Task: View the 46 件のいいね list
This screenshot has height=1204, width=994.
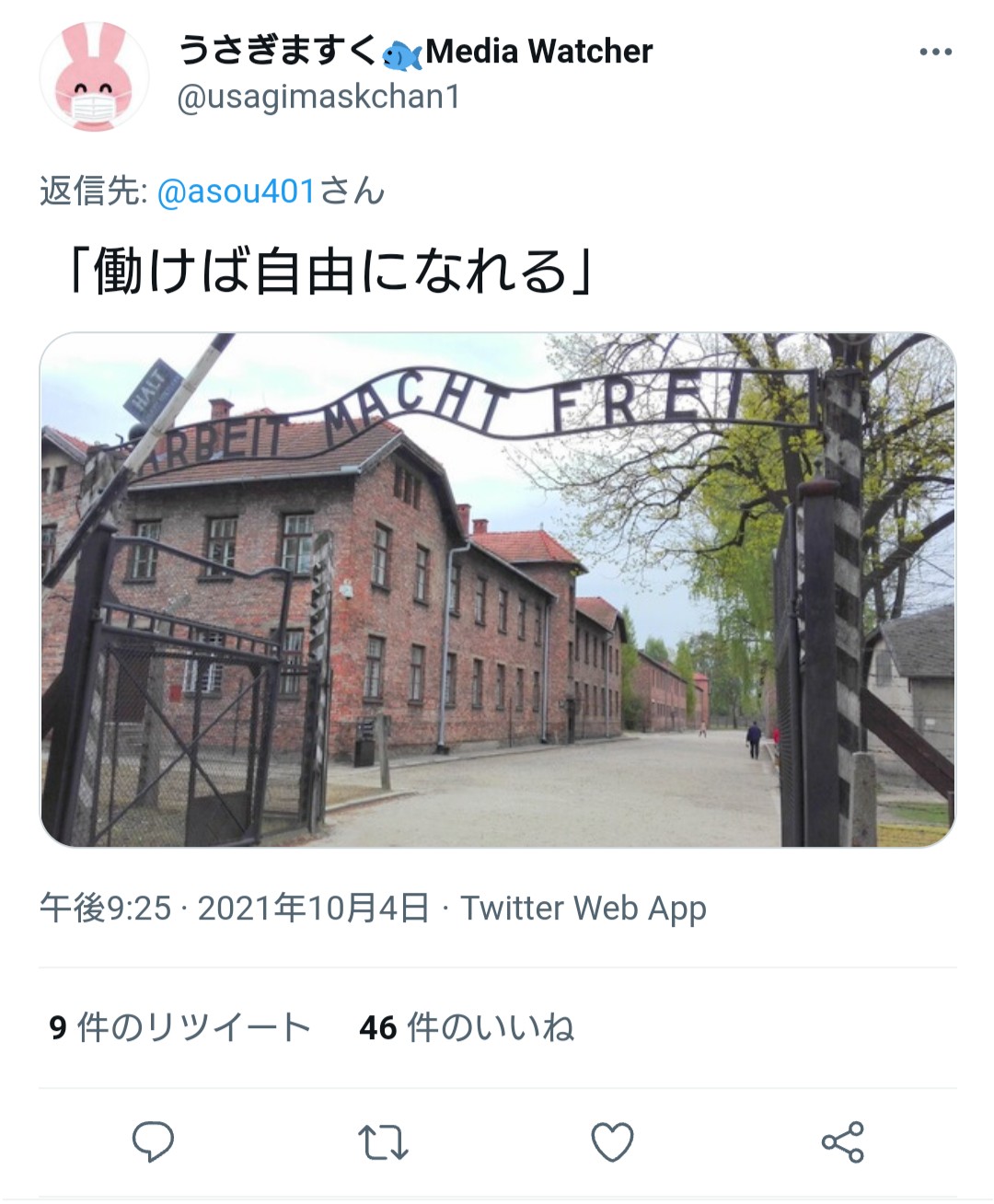Action: point(468,1027)
